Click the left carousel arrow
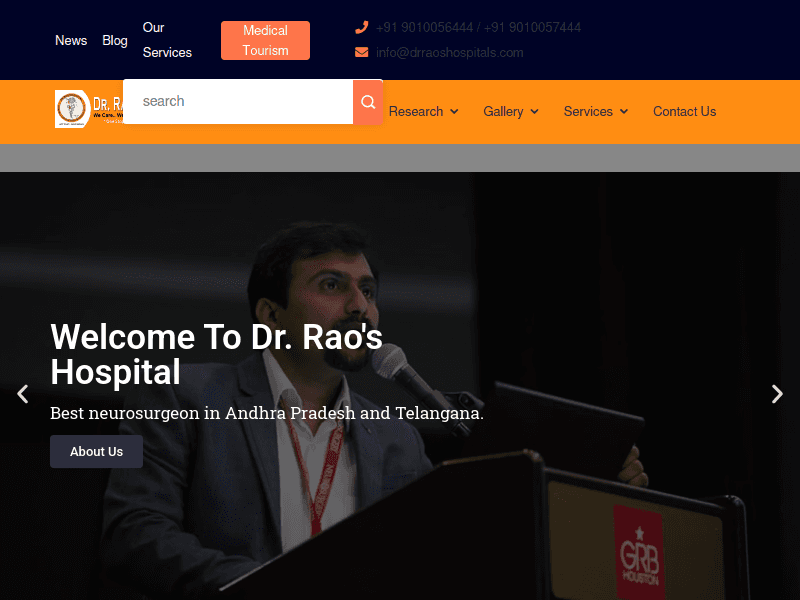The height and width of the screenshot is (600, 800). tap(22, 394)
